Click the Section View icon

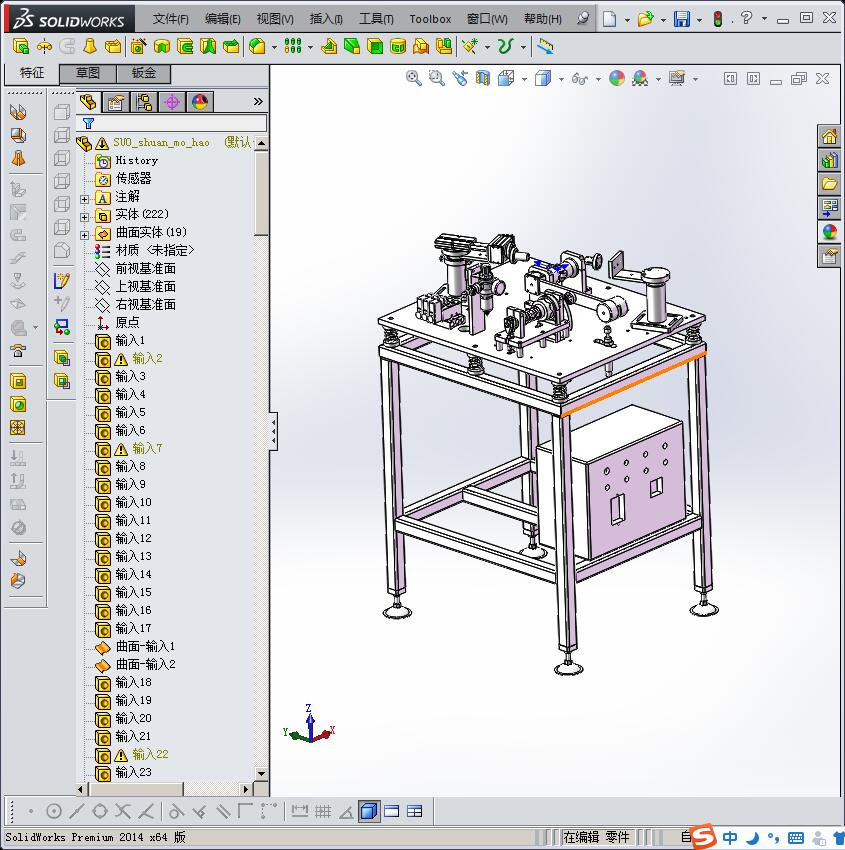coord(482,78)
